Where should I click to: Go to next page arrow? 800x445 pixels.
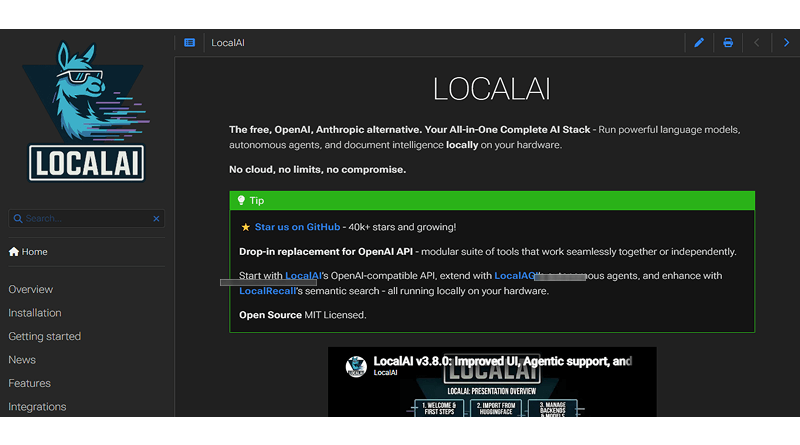click(786, 43)
